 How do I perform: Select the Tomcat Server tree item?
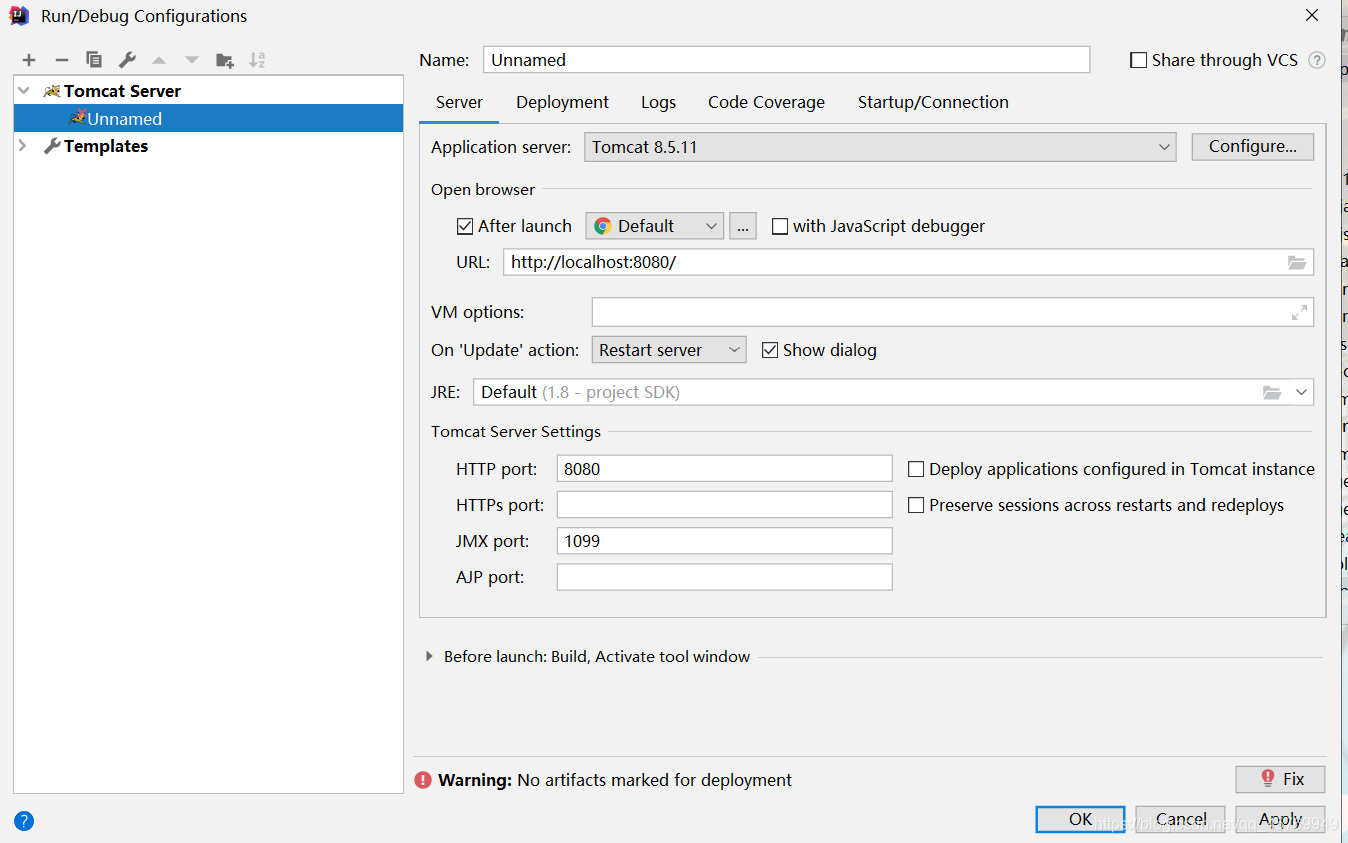(x=122, y=91)
